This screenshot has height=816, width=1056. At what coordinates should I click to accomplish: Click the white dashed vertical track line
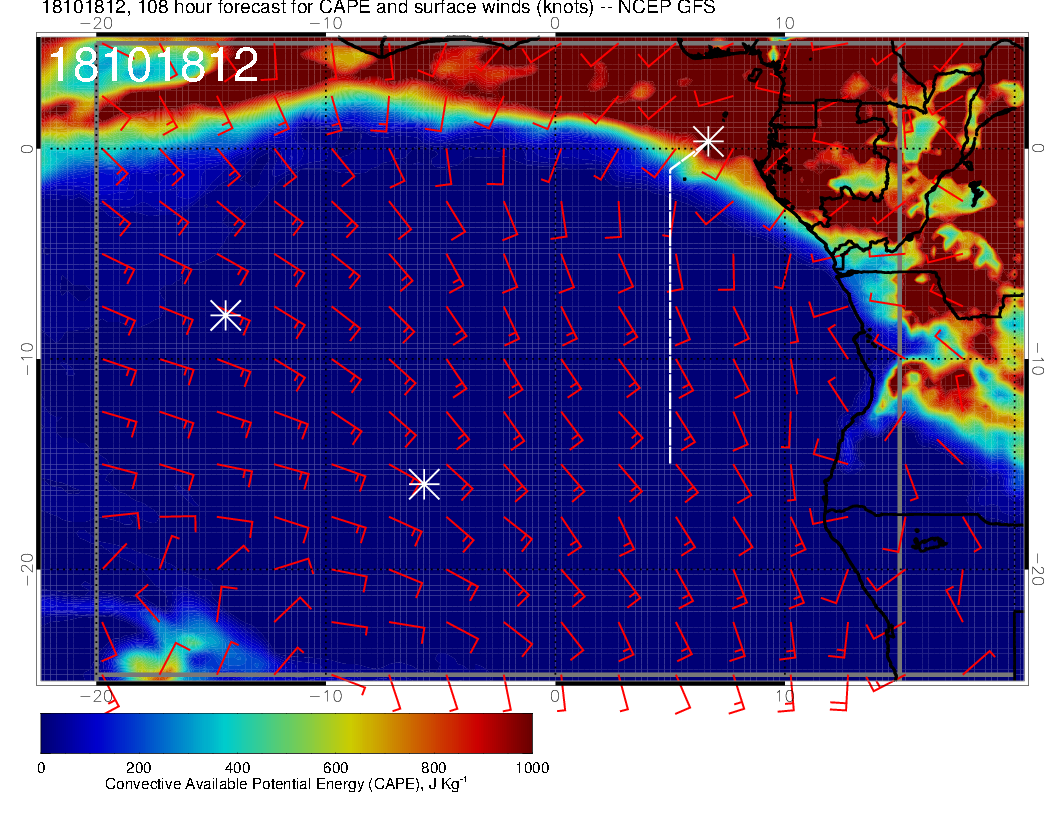pos(670,330)
